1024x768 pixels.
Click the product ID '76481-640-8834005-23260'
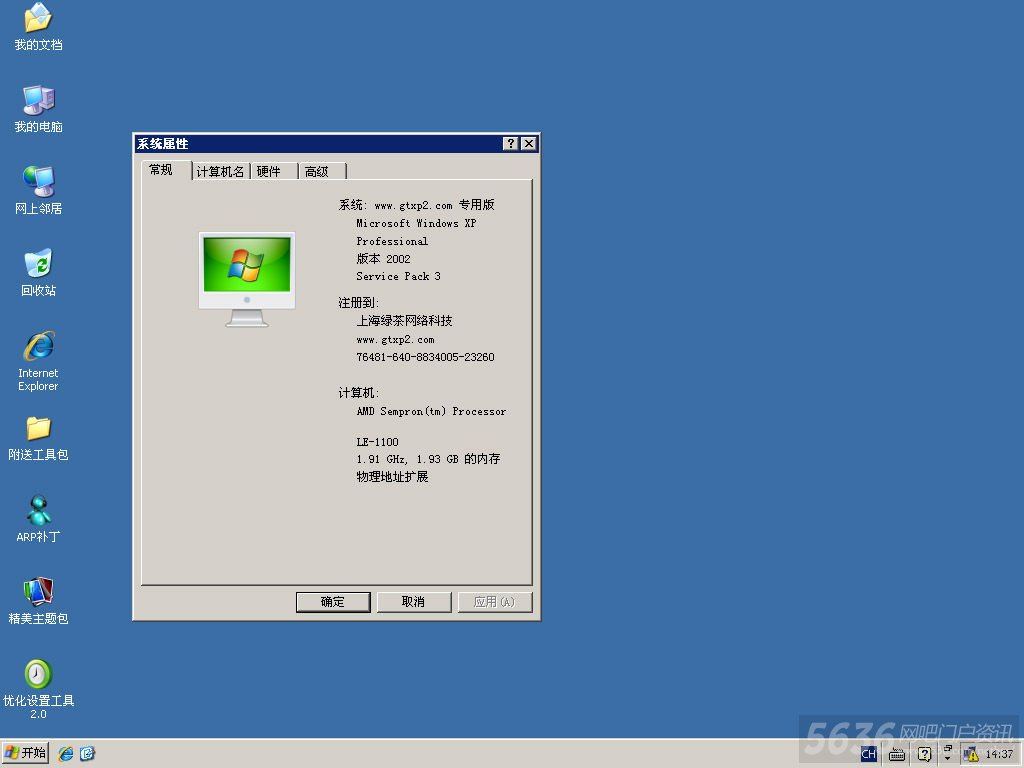pos(425,357)
